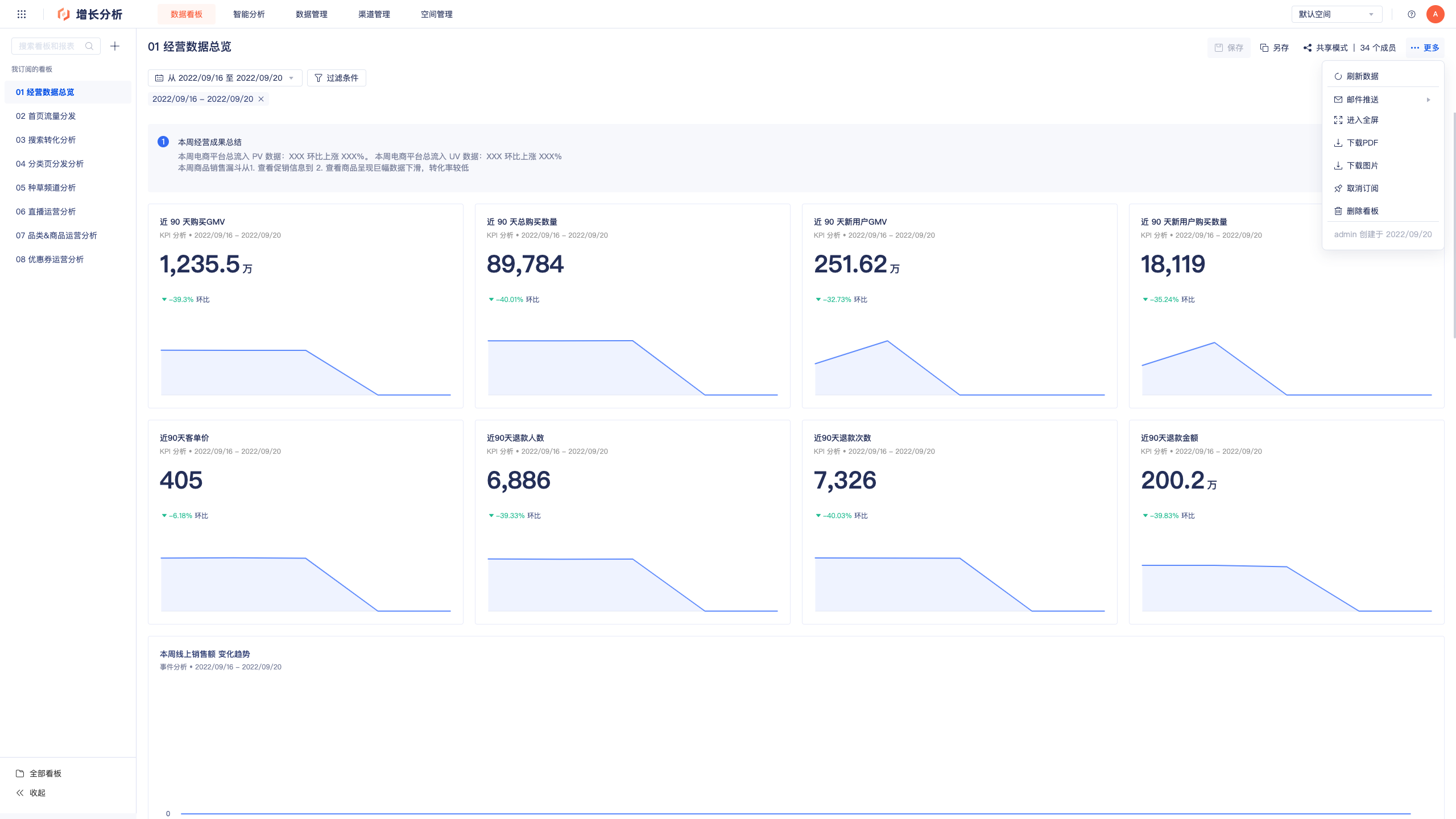This screenshot has height=819, width=1456.
Task: Click the help question mark icon
Action: pyautogui.click(x=1412, y=14)
